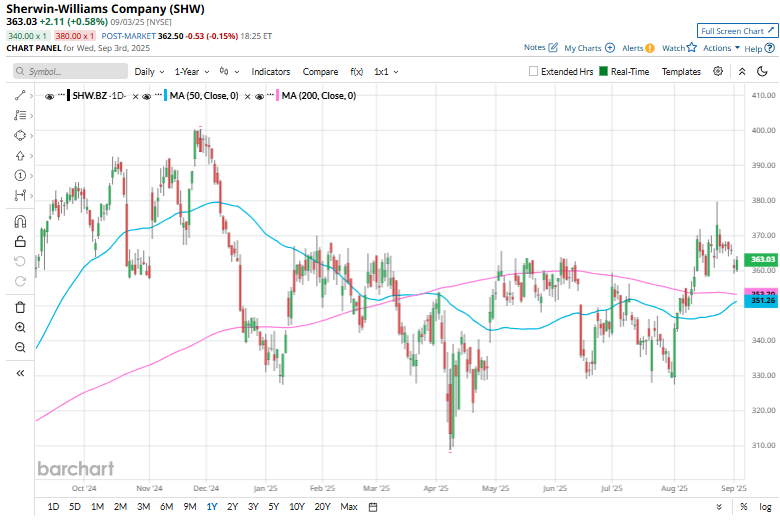The image size is (780, 525).
Task: Expand the trend line tool submenu arrow
Action: (x=31, y=96)
